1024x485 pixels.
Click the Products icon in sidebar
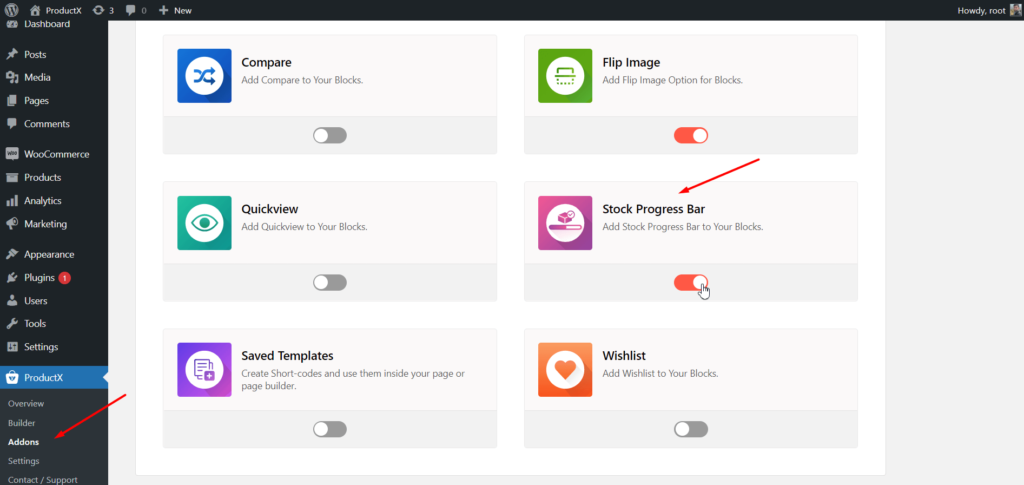[x=12, y=178]
